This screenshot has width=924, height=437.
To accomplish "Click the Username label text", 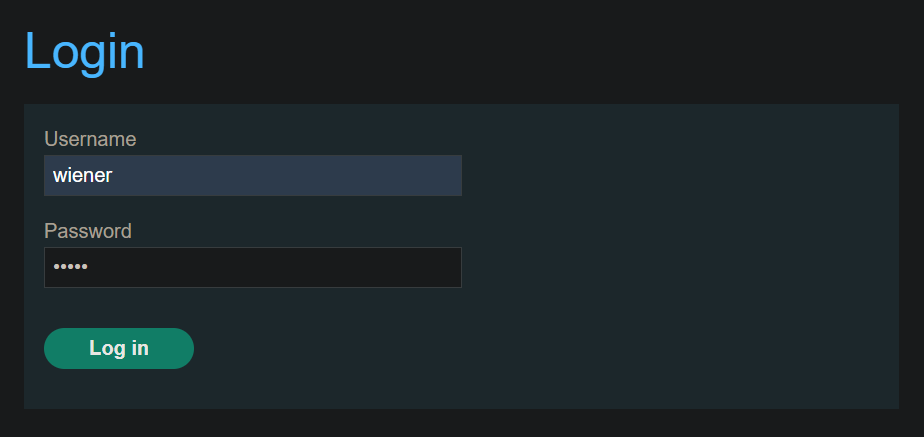I will coord(90,140).
